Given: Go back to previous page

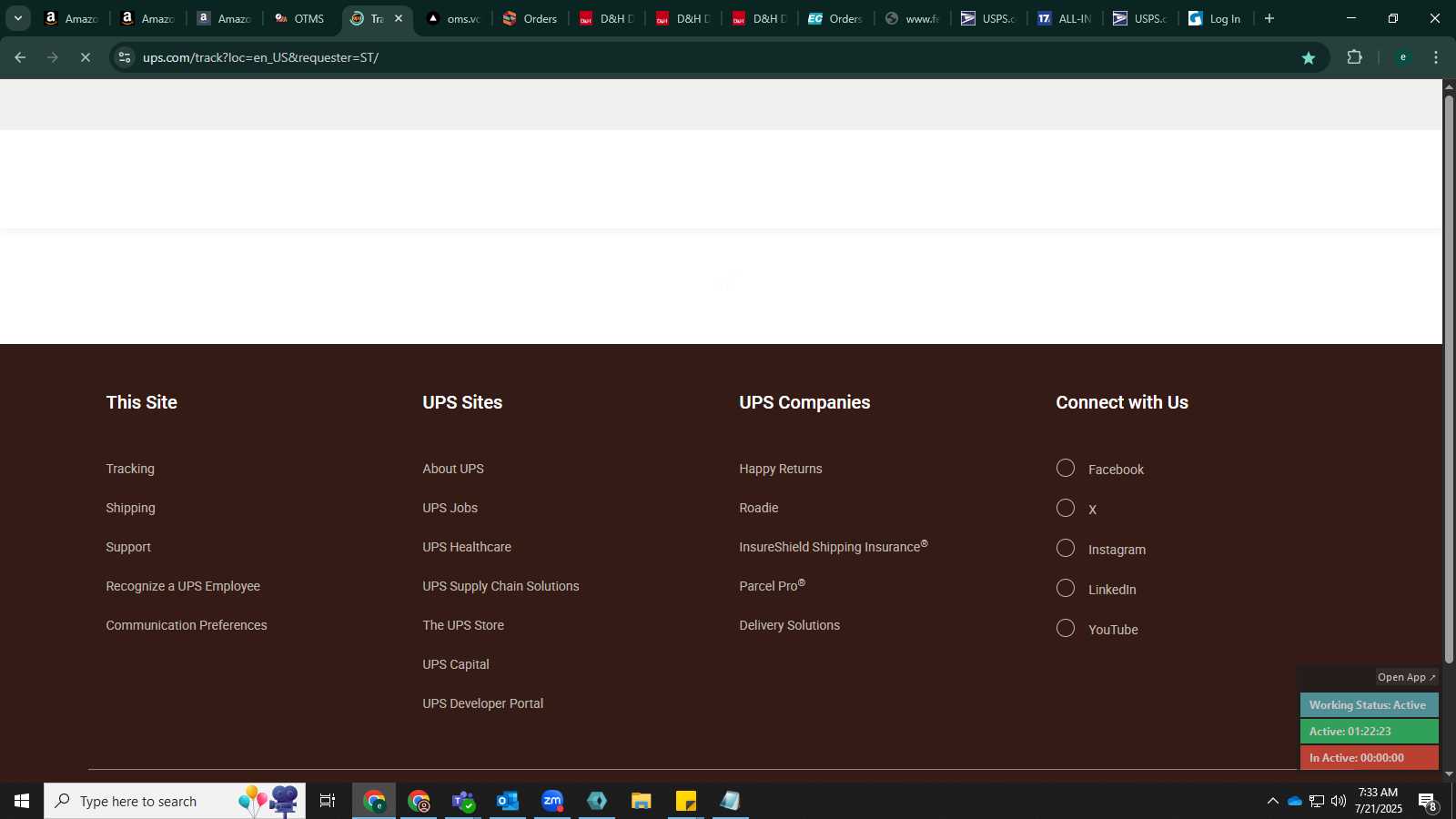Looking at the screenshot, I should coord(20,57).
